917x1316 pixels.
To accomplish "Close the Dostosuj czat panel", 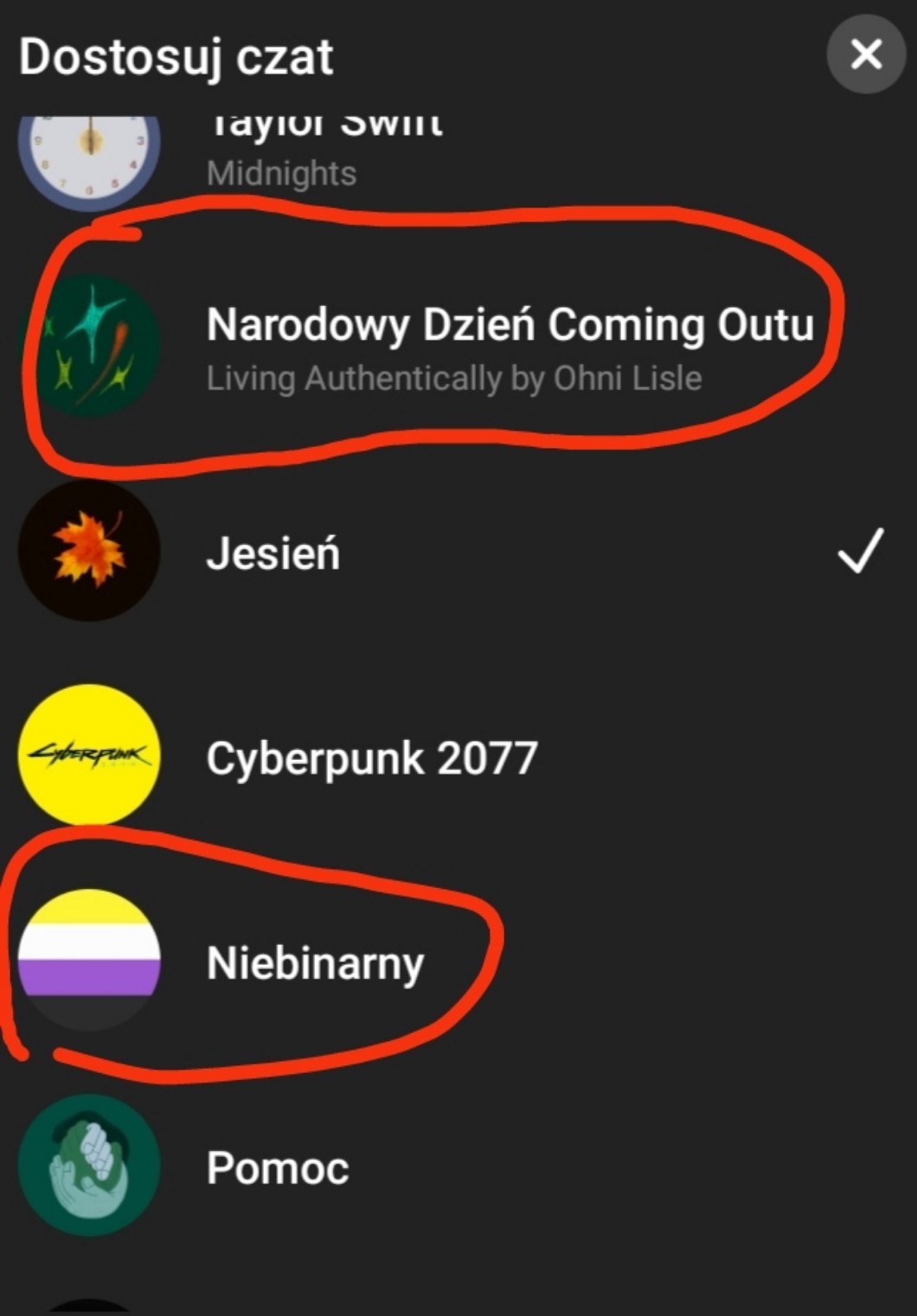I will (866, 55).
